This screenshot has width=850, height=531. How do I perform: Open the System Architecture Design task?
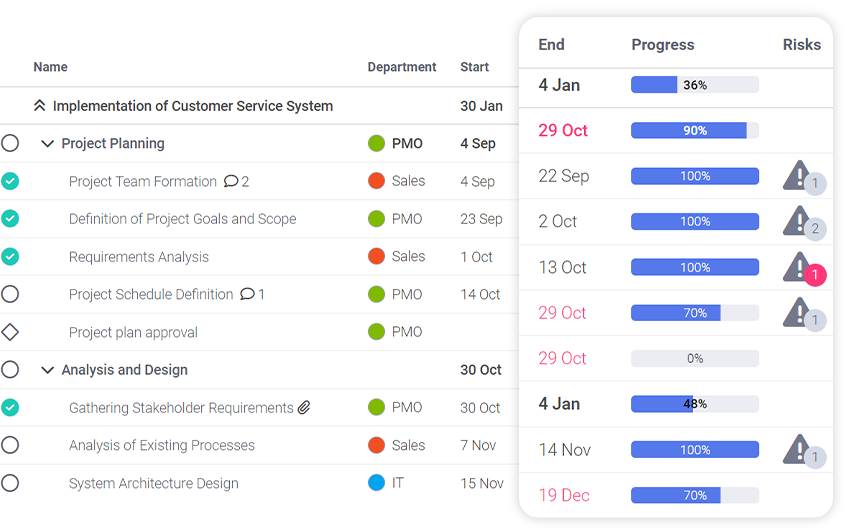coord(153,483)
